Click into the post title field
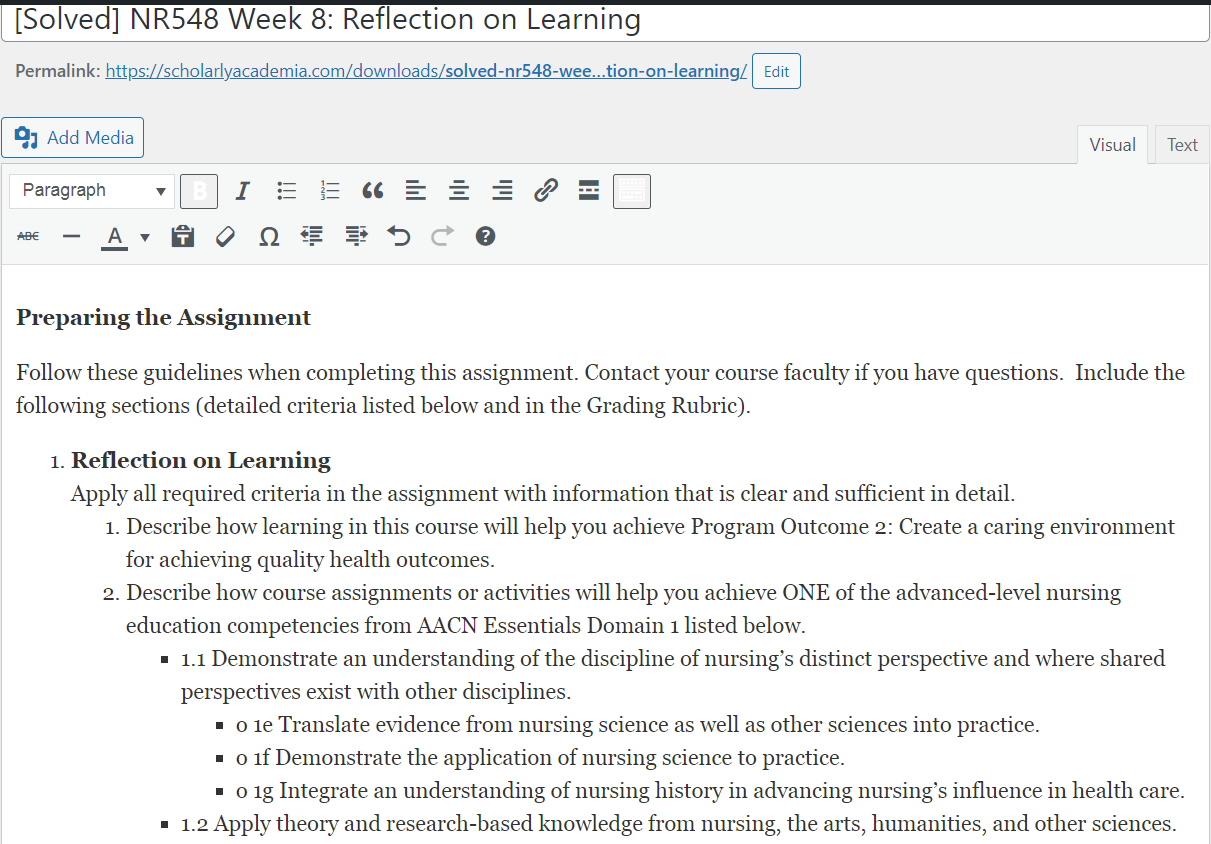Screen dimensions: 1211x844 click(x=605, y=21)
